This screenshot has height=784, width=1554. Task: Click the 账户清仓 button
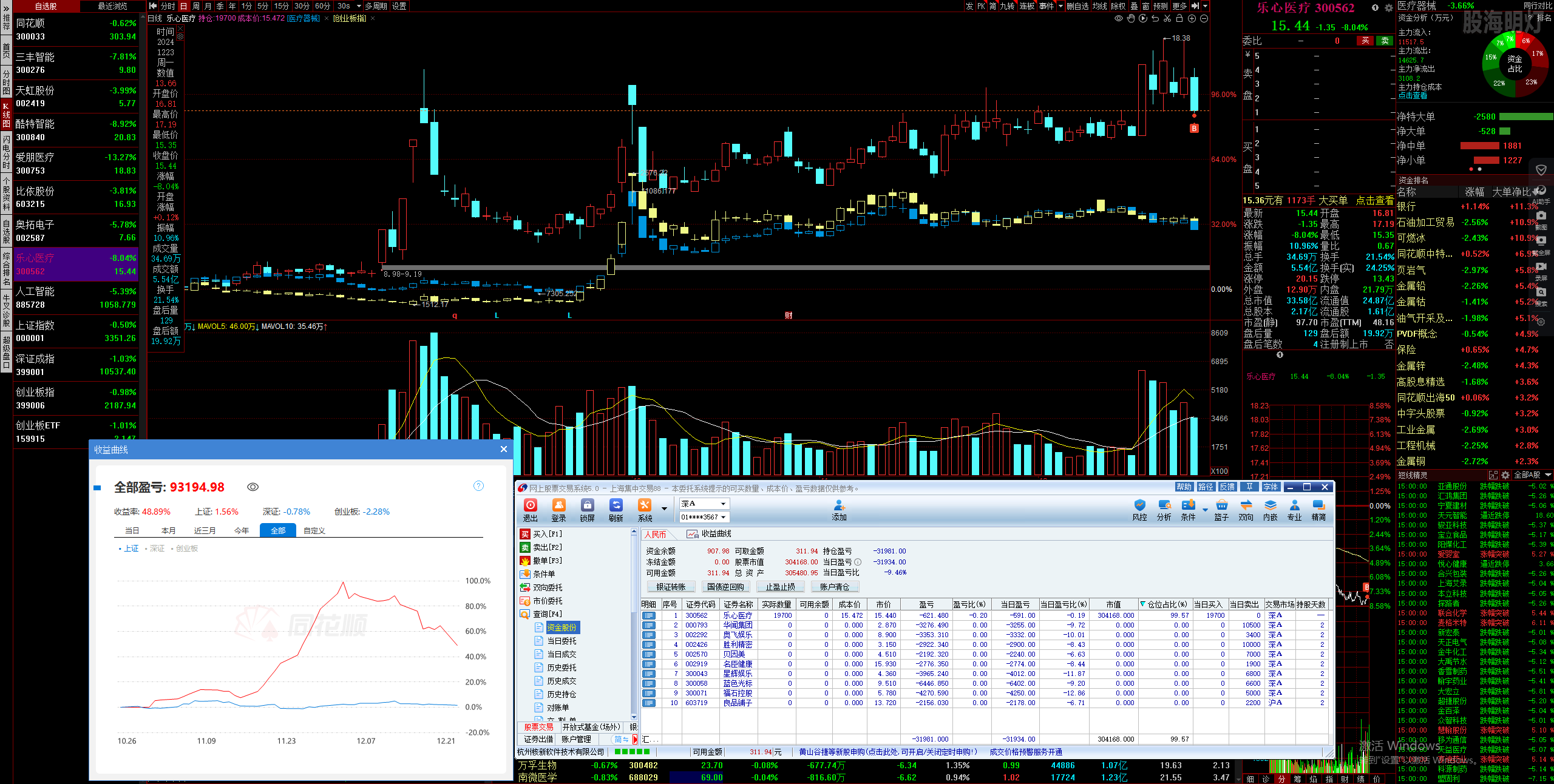pyautogui.click(x=835, y=587)
